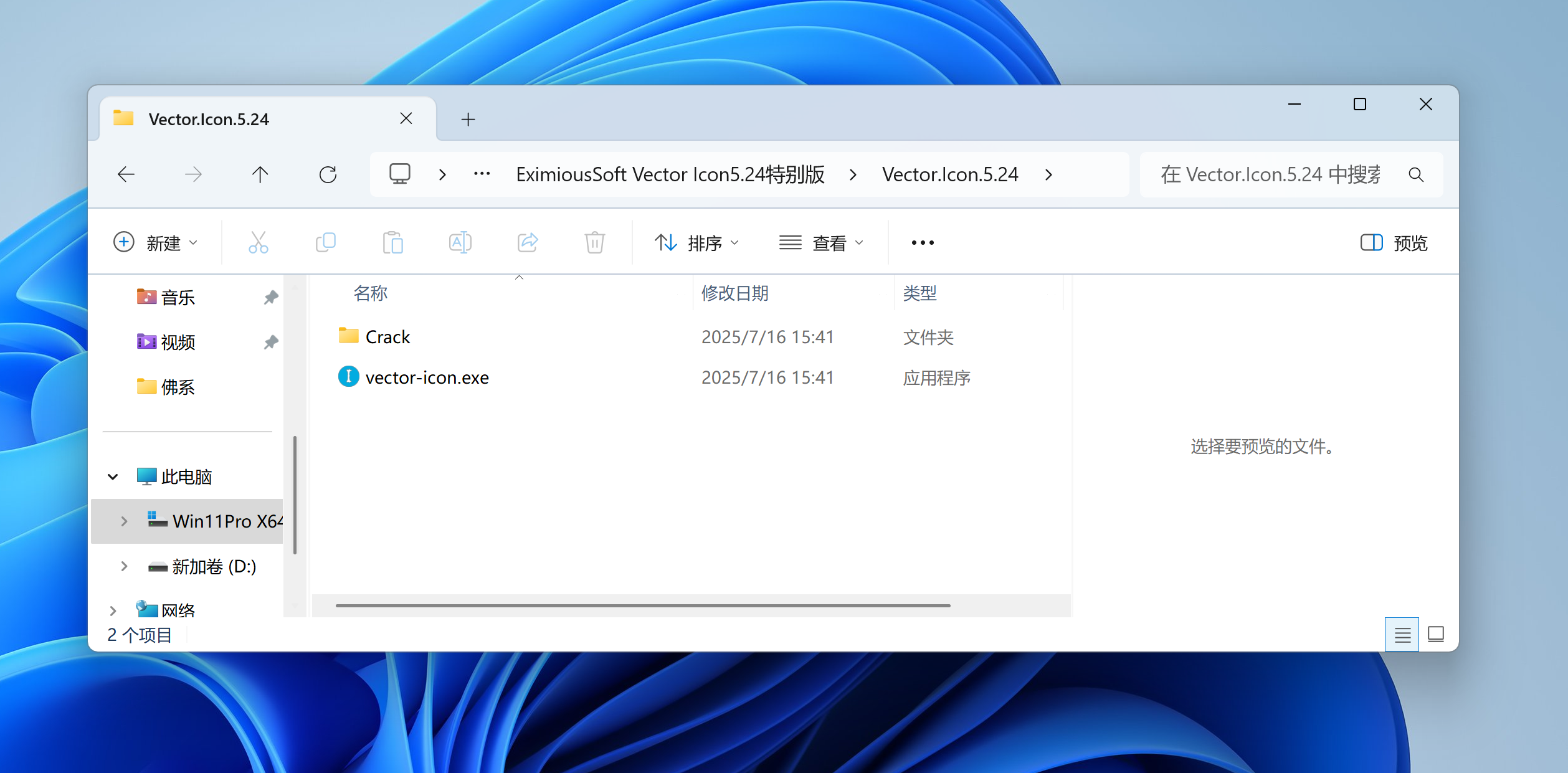
Task: Open a new tab with plus button
Action: 468,119
